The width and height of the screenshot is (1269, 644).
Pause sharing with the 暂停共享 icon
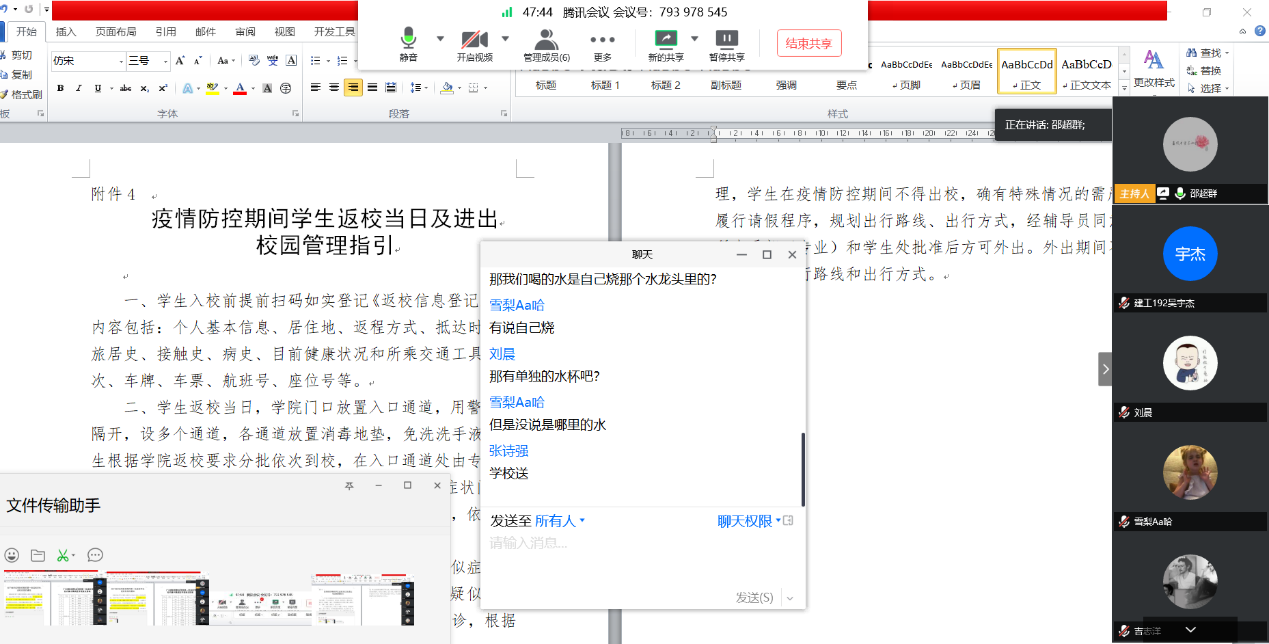727,40
